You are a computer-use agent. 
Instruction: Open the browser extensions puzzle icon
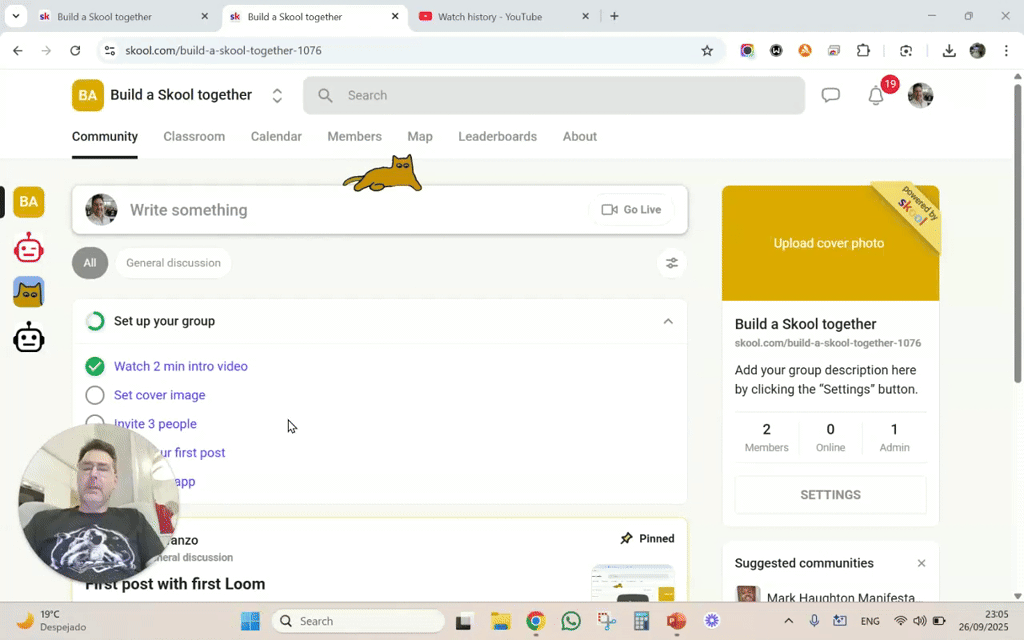tap(863, 50)
